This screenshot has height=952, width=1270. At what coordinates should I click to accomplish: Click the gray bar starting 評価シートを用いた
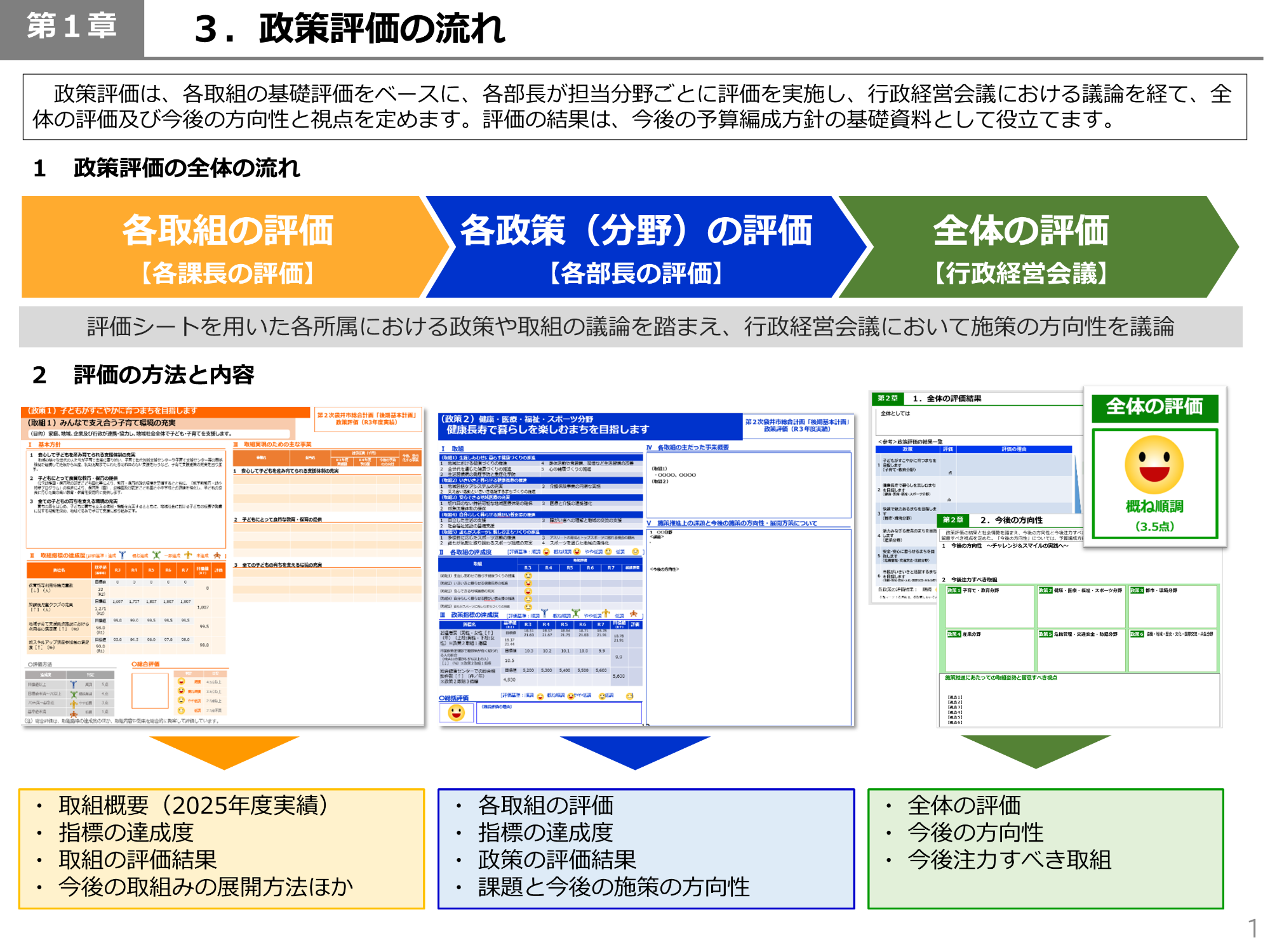pyautogui.click(x=631, y=327)
